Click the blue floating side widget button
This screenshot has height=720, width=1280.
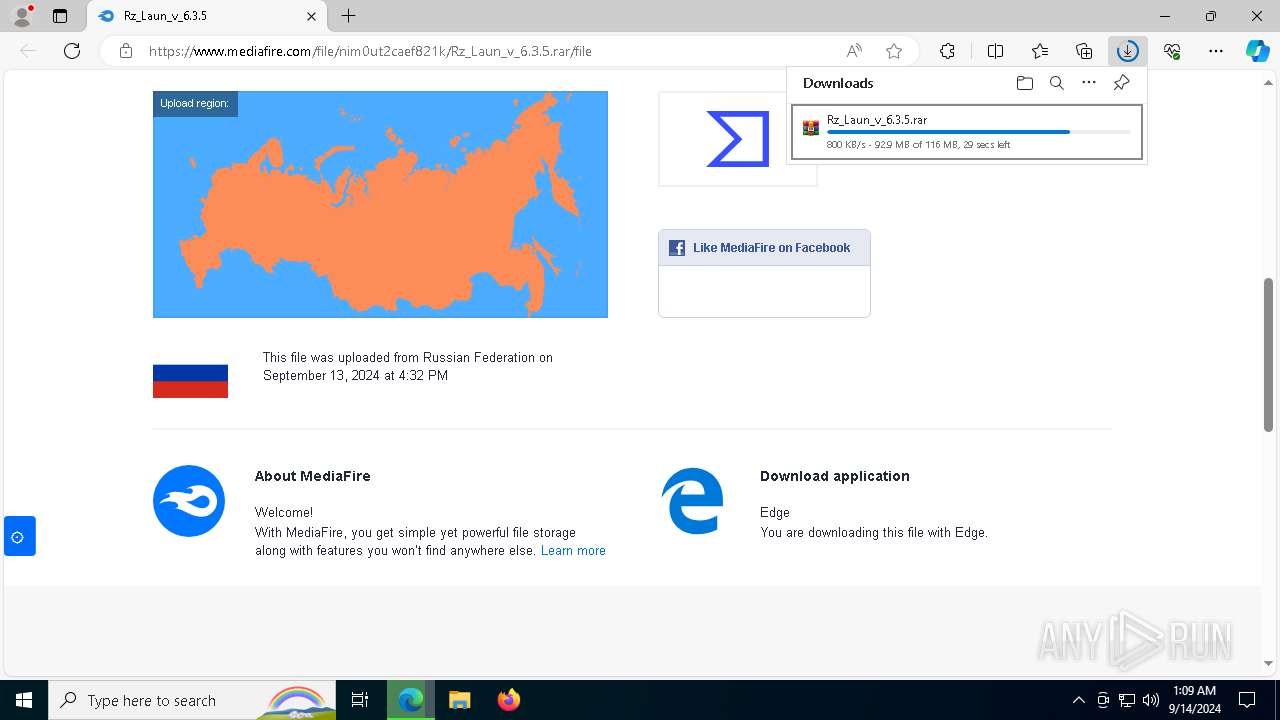click(x=20, y=537)
